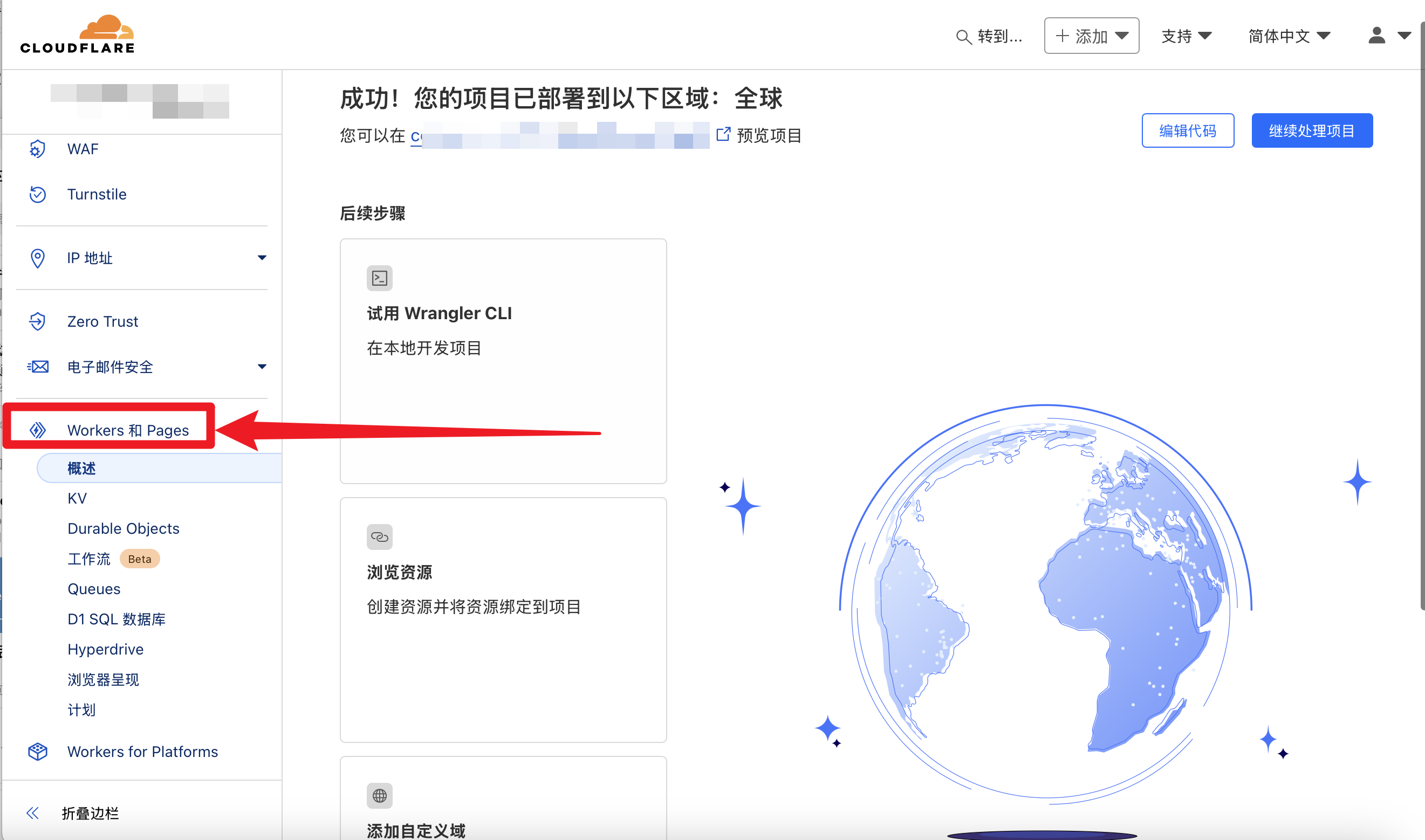Open the 简体中文 language dropdown

1289,36
